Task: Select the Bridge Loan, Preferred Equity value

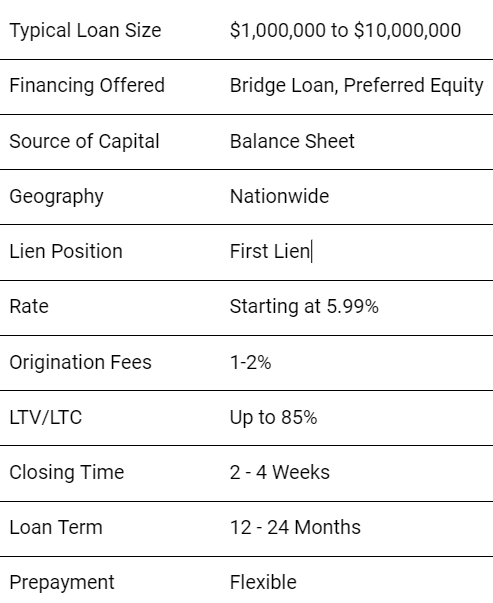Action: 356,85
